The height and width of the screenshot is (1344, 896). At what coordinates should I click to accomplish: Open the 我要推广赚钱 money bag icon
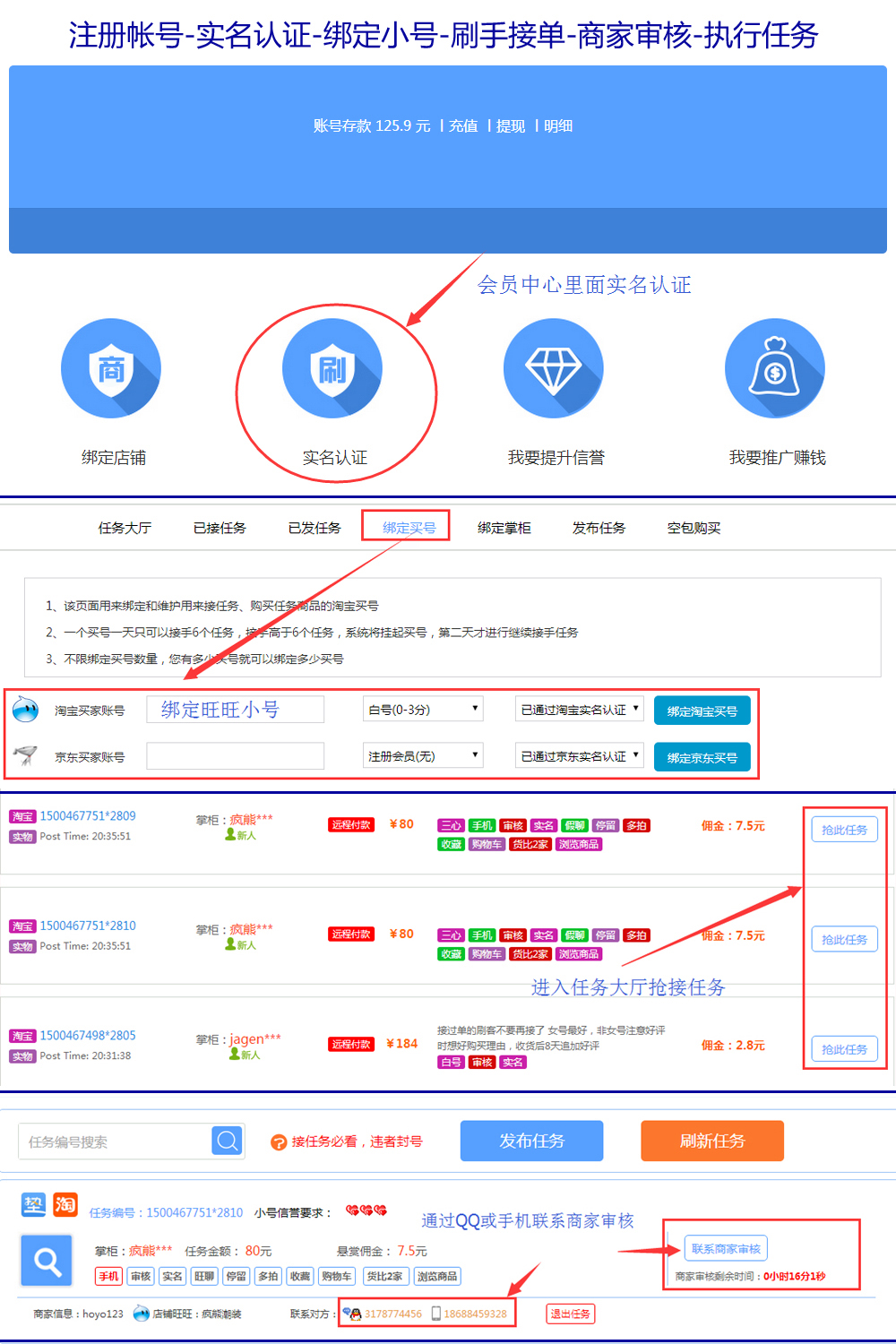coord(775,368)
